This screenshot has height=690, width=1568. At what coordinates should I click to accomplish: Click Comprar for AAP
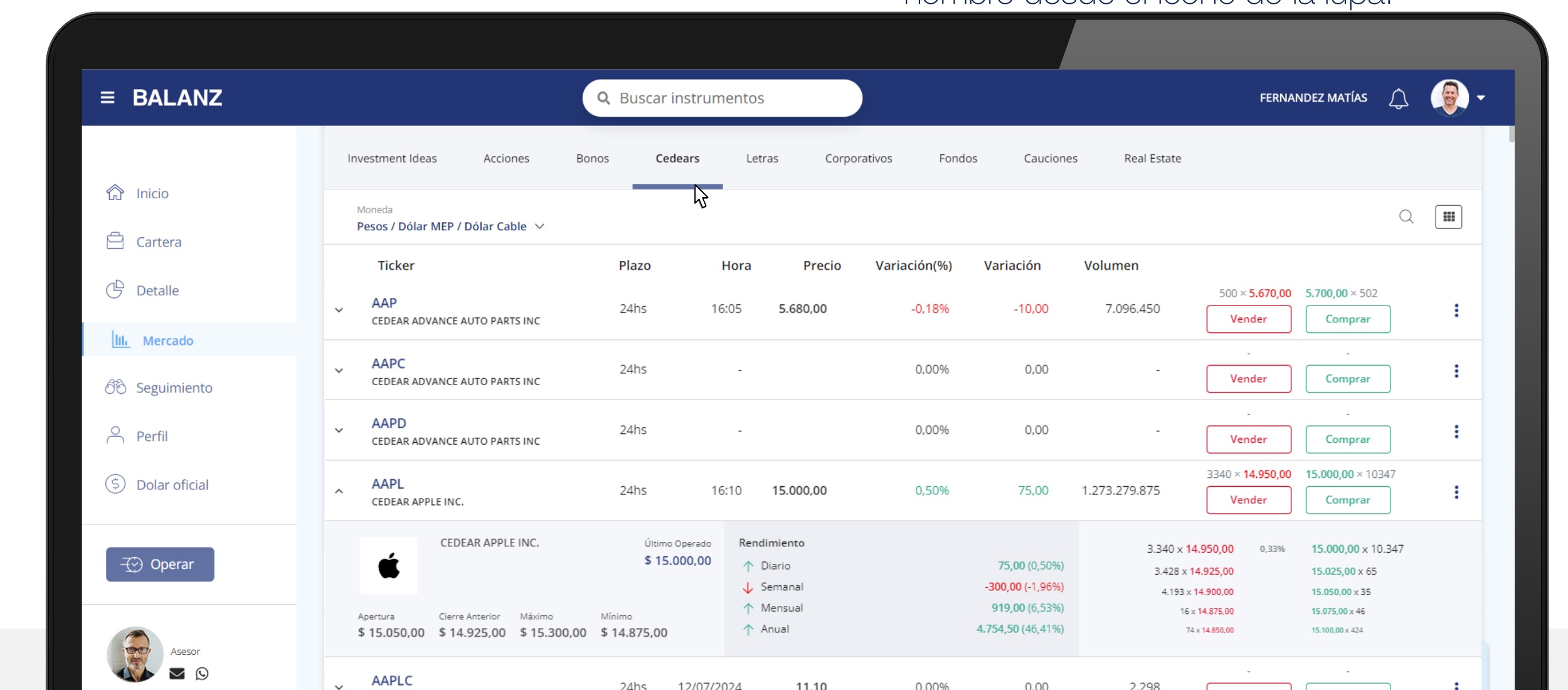pos(1348,319)
